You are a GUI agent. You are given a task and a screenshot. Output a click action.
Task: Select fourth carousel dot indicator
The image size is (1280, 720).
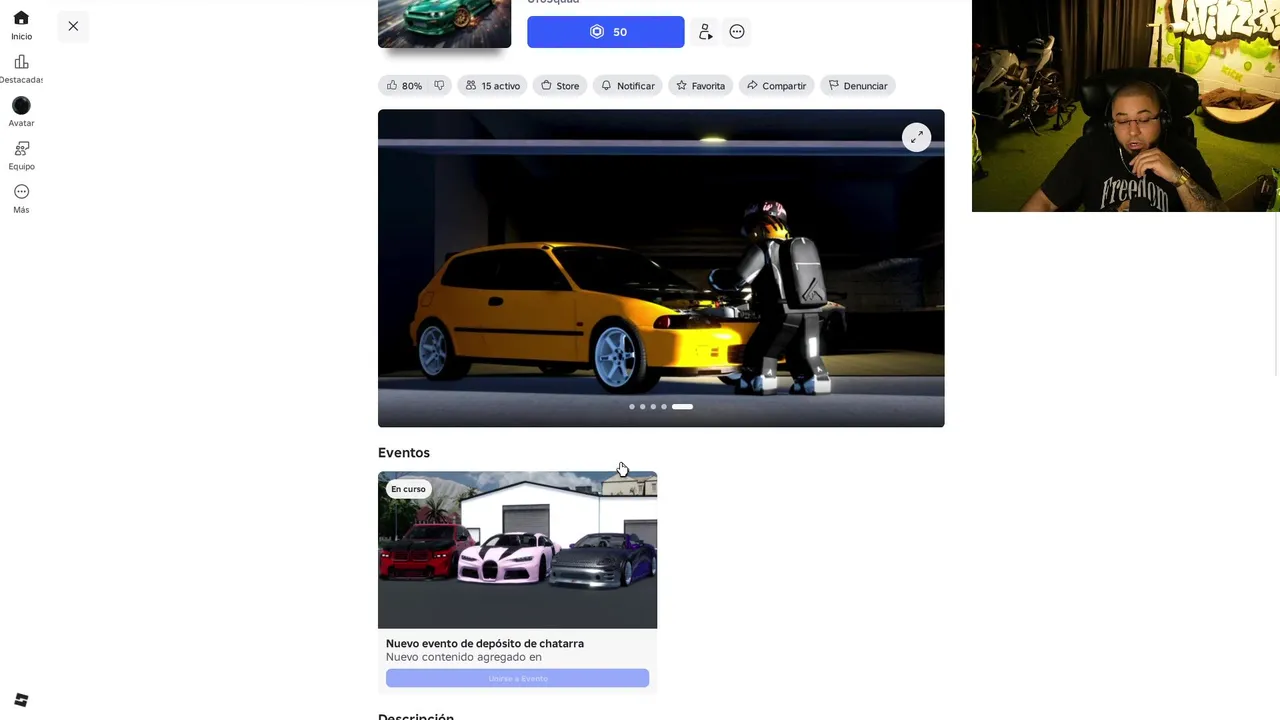click(664, 407)
